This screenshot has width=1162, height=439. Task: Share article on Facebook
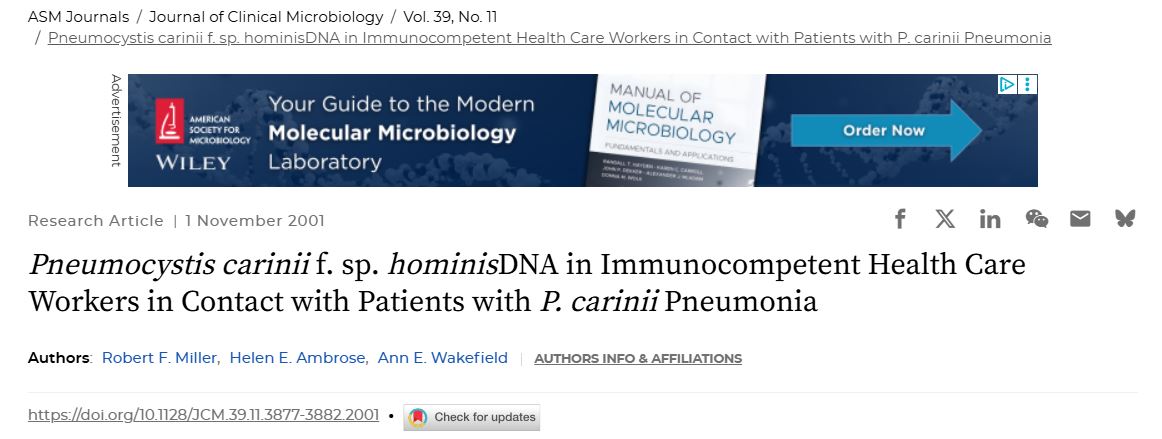(900, 219)
